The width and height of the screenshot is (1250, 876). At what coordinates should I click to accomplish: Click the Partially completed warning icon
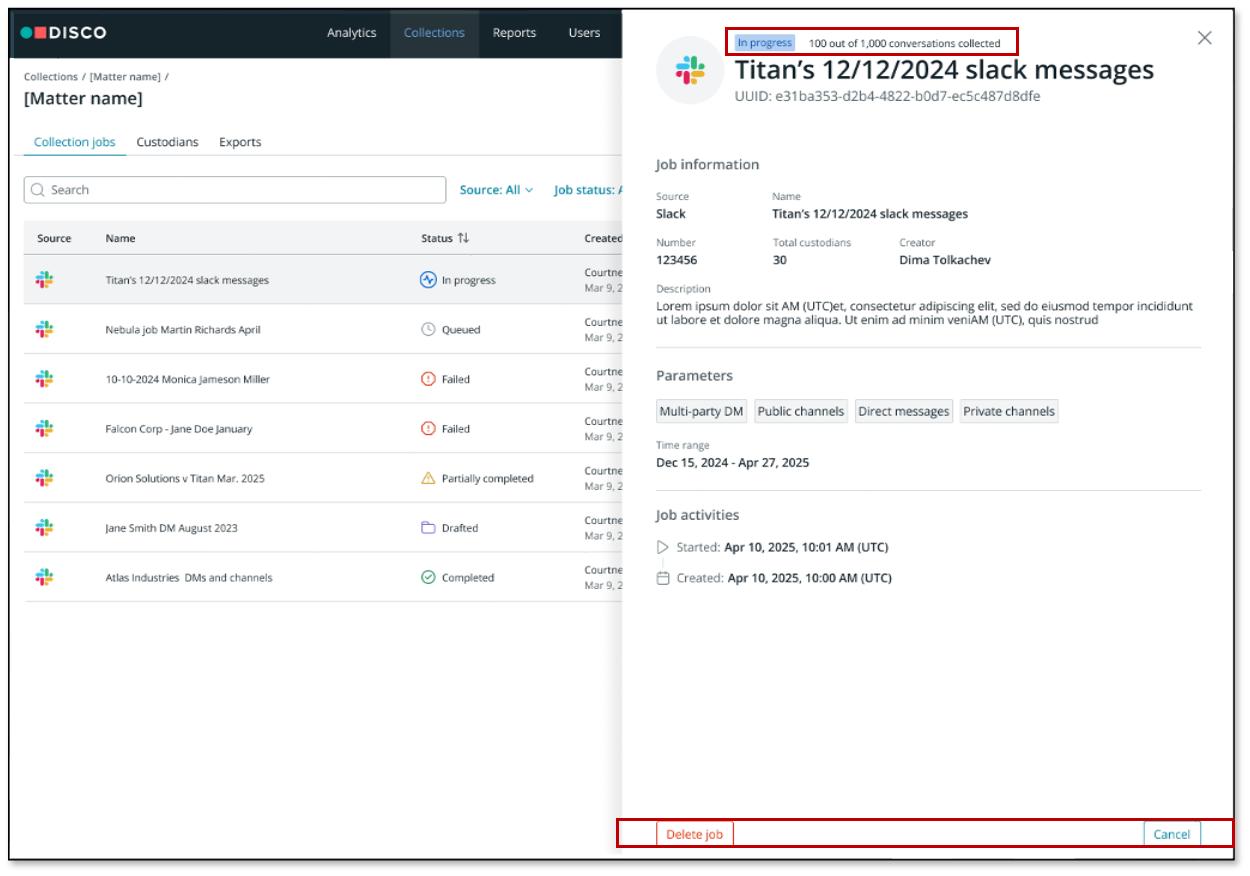click(428, 478)
